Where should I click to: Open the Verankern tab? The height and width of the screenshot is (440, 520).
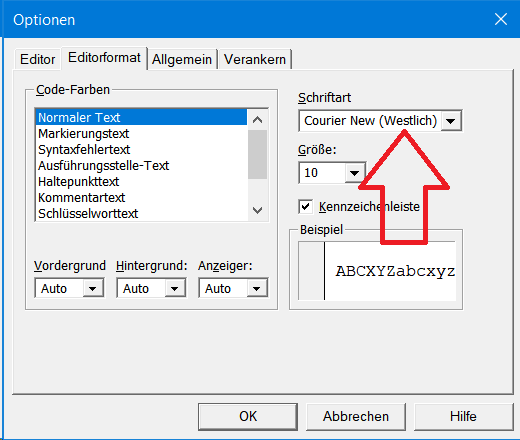click(255, 59)
